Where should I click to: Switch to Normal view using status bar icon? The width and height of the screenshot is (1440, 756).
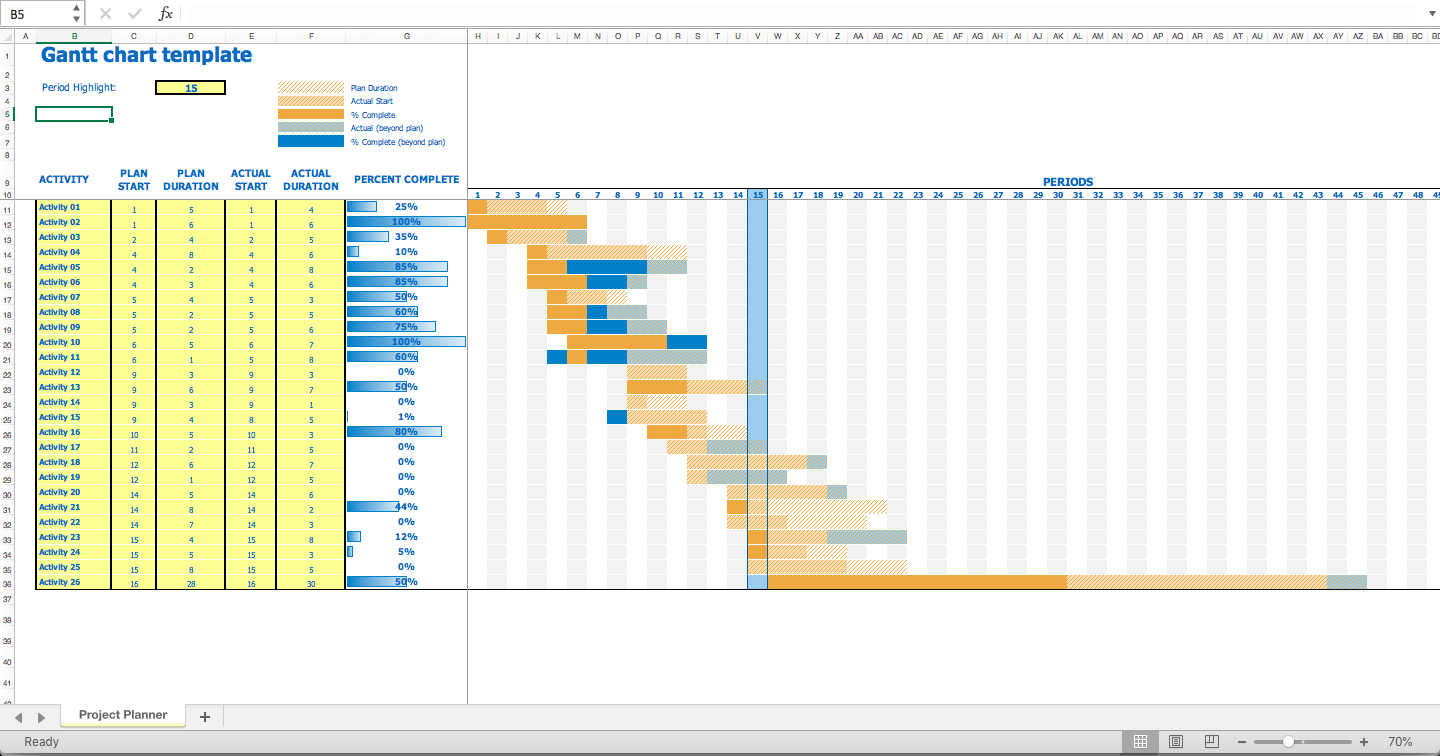pos(1140,741)
